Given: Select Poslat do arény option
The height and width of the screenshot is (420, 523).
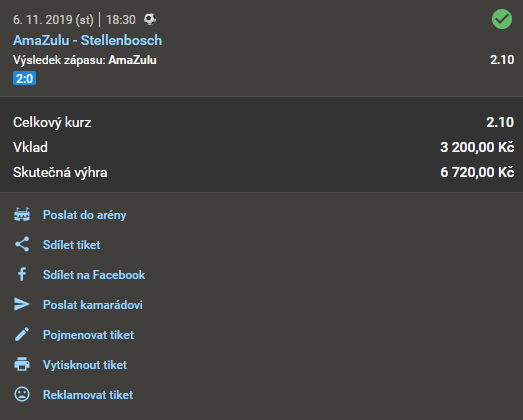Looking at the screenshot, I should [x=84, y=215].
